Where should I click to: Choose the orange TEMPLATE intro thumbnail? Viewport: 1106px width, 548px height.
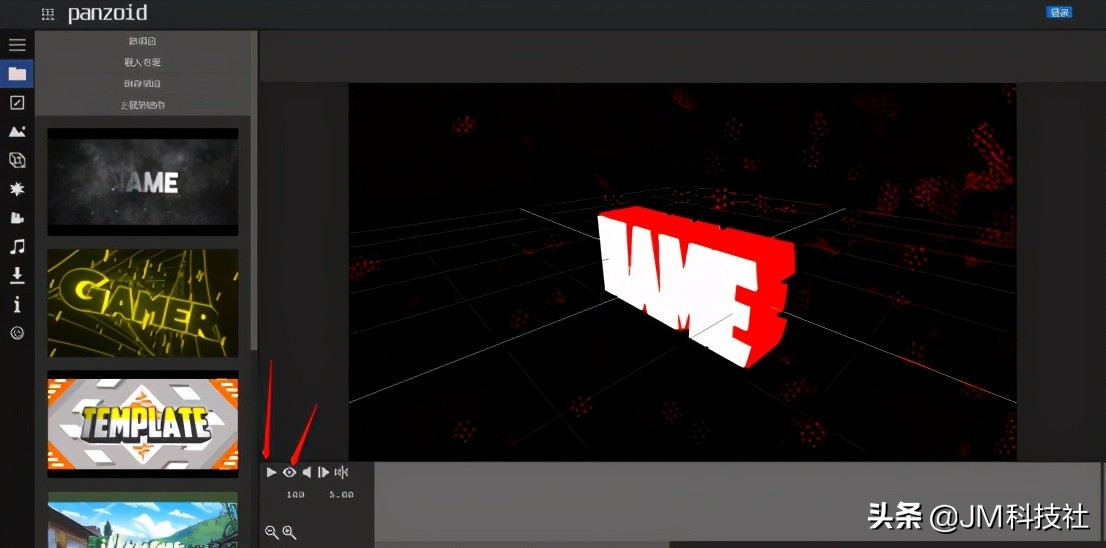pos(143,424)
